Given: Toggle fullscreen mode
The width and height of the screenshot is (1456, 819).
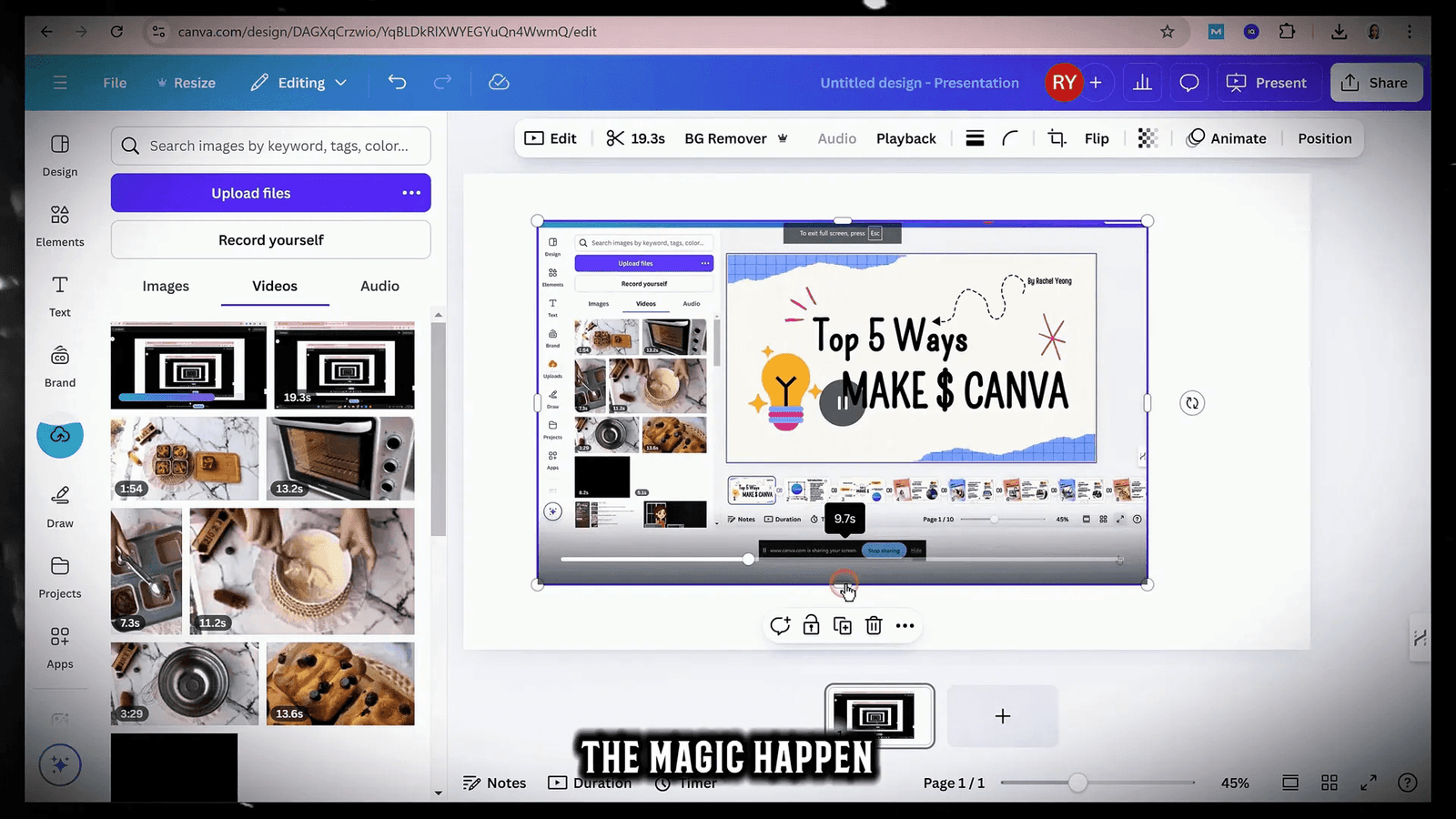Looking at the screenshot, I should (1369, 783).
